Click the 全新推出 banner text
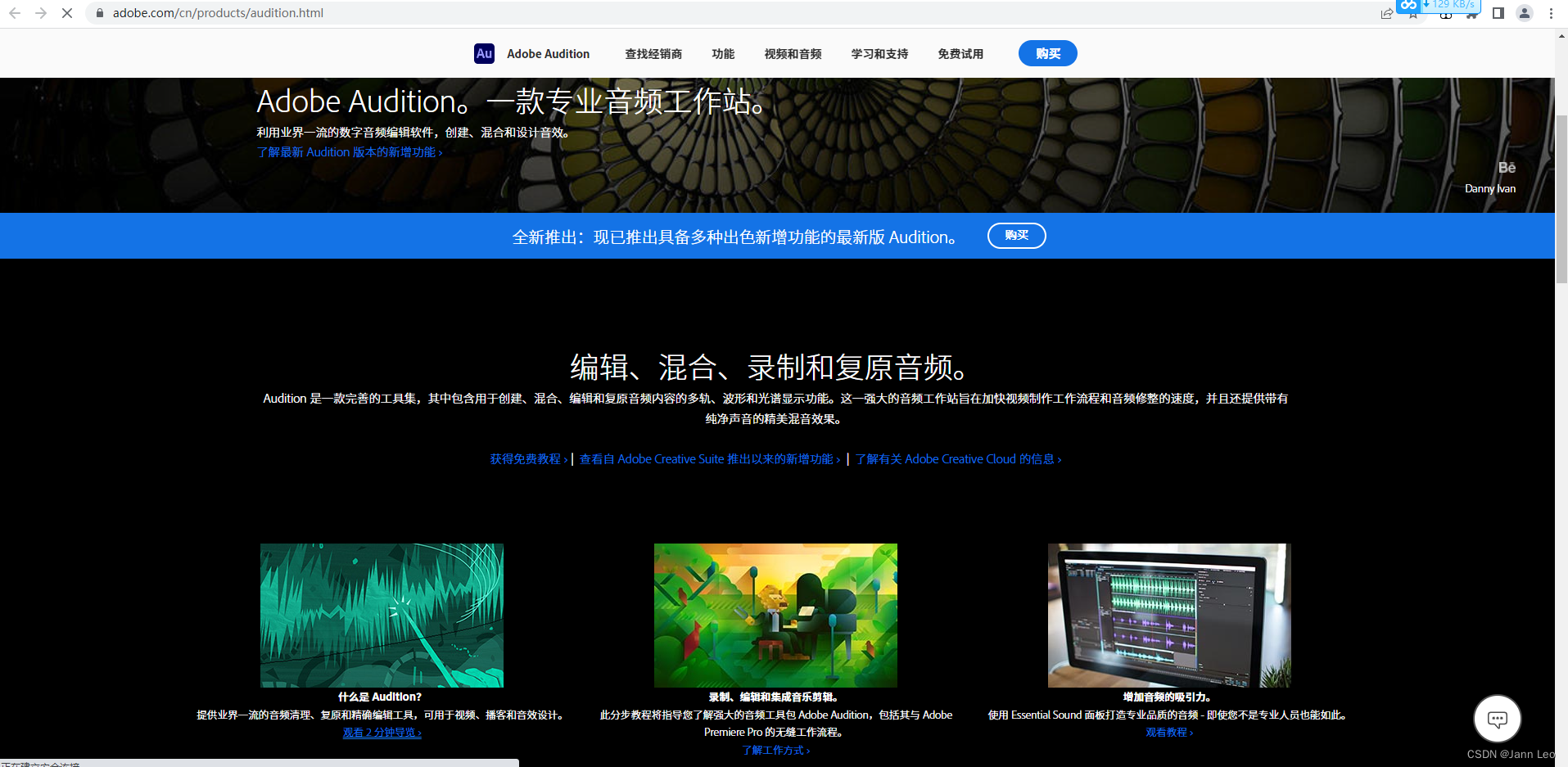 coord(734,237)
